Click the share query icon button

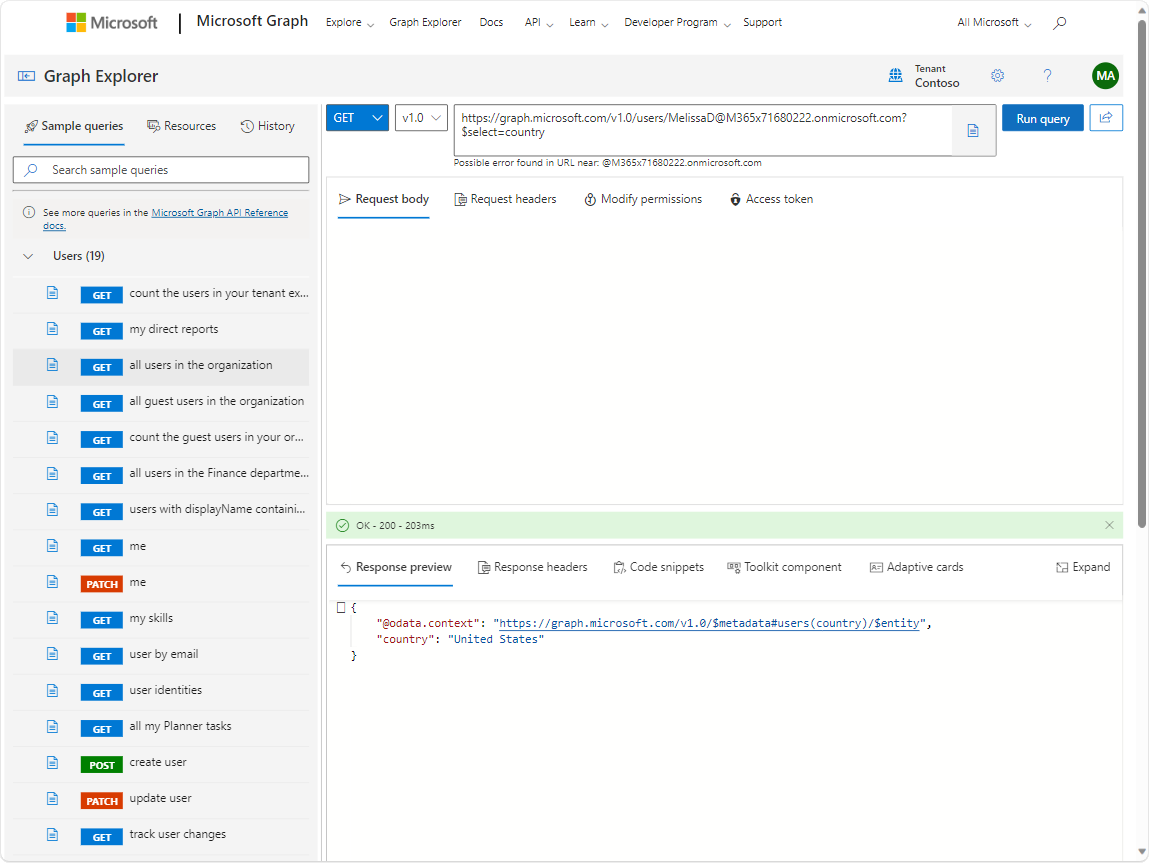click(x=1106, y=118)
